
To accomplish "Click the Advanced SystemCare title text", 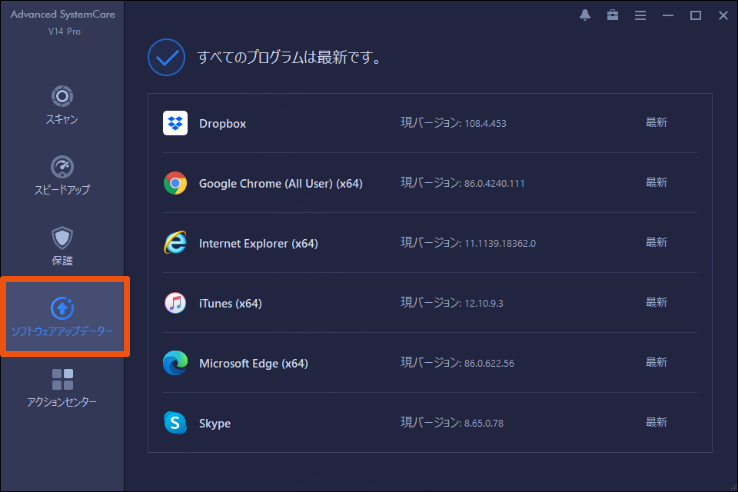I will pyautogui.click(x=63, y=15).
